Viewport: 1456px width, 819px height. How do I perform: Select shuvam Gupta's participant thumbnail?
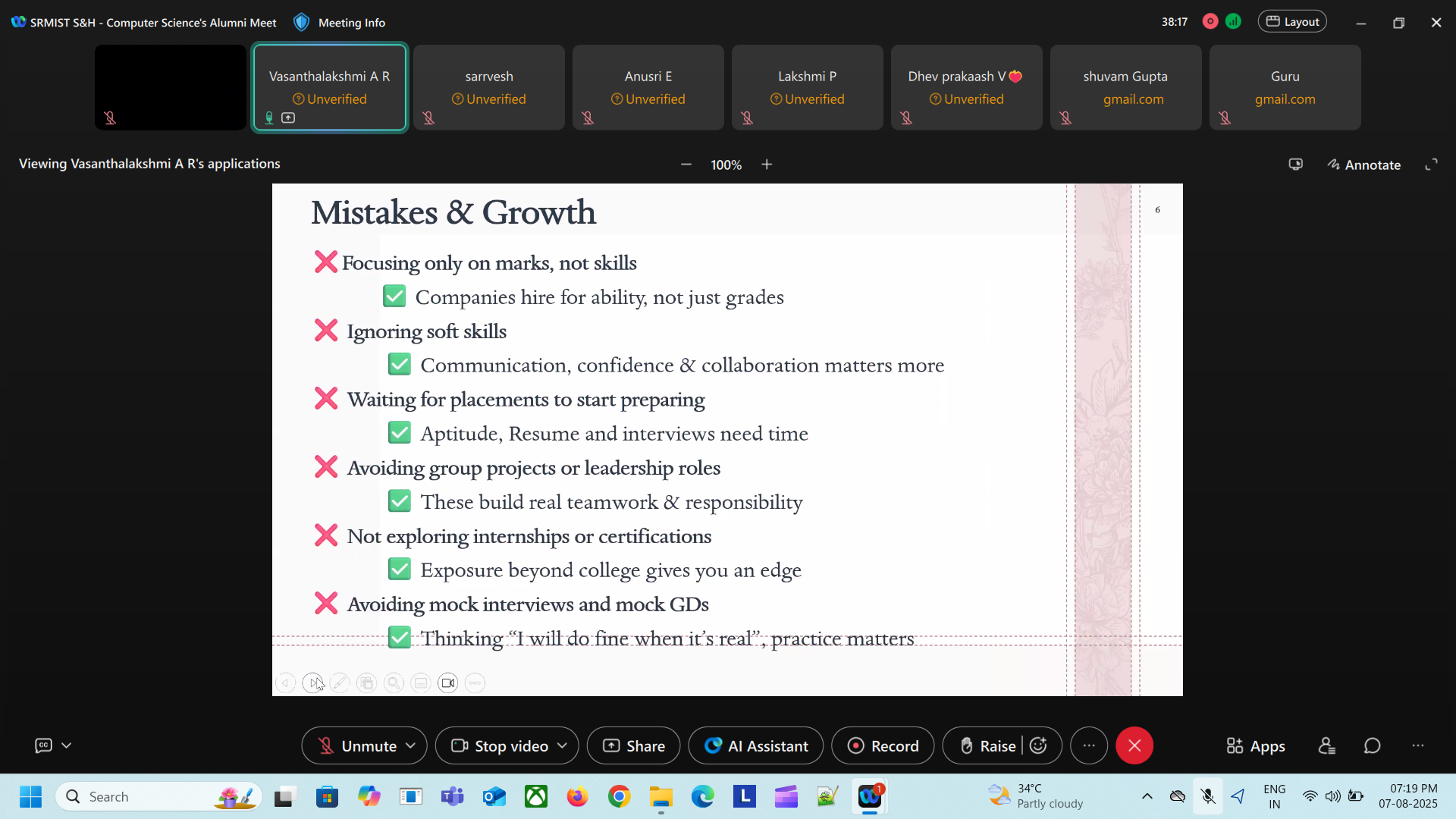(1125, 87)
